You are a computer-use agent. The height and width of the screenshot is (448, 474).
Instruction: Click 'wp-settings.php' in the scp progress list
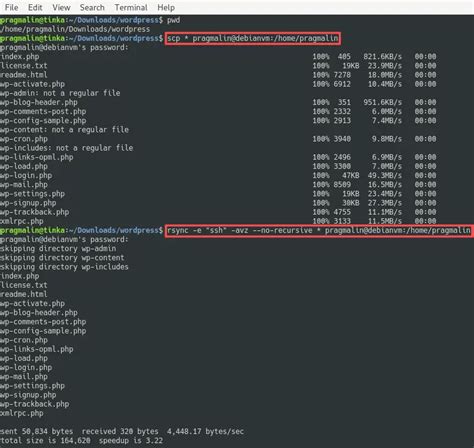32,194
